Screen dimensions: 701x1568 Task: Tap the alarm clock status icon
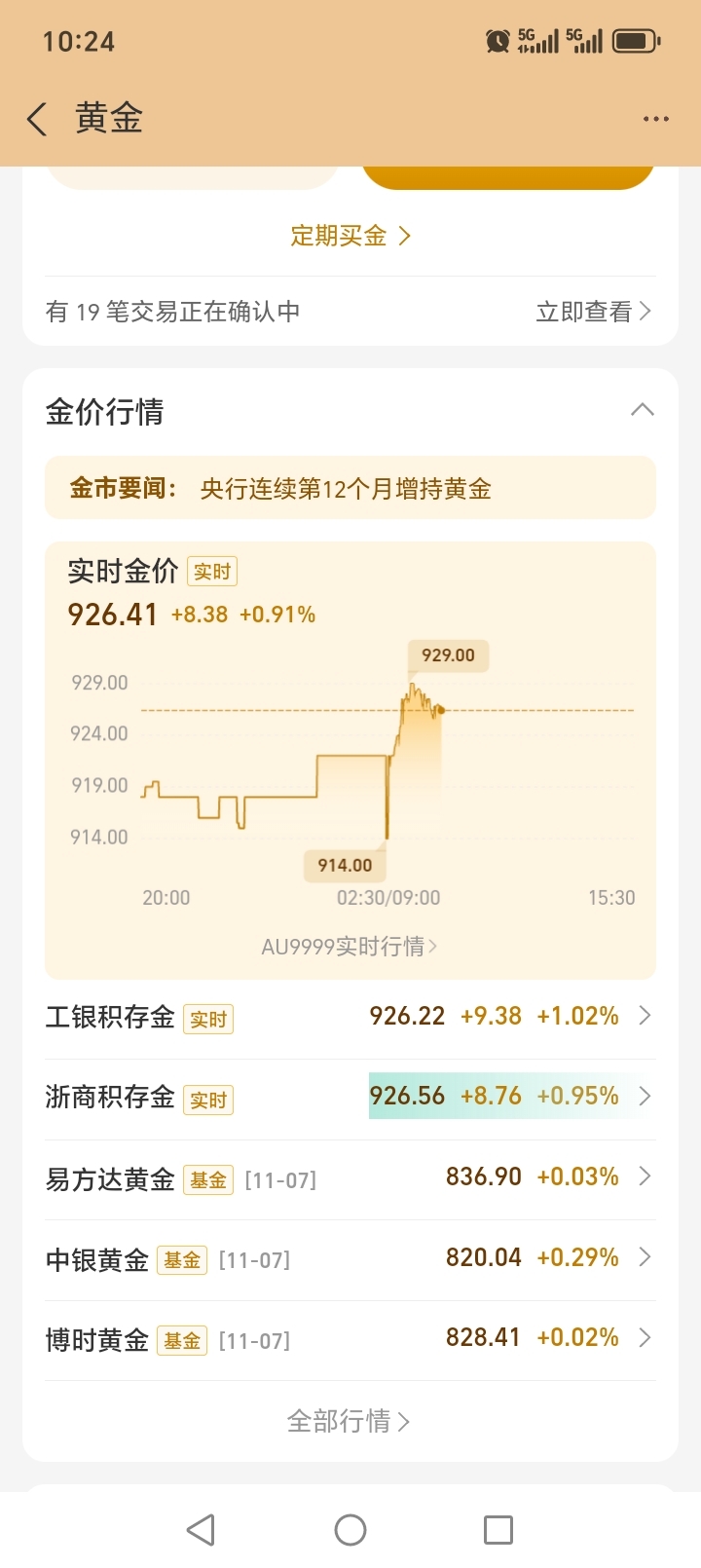pyautogui.click(x=498, y=41)
